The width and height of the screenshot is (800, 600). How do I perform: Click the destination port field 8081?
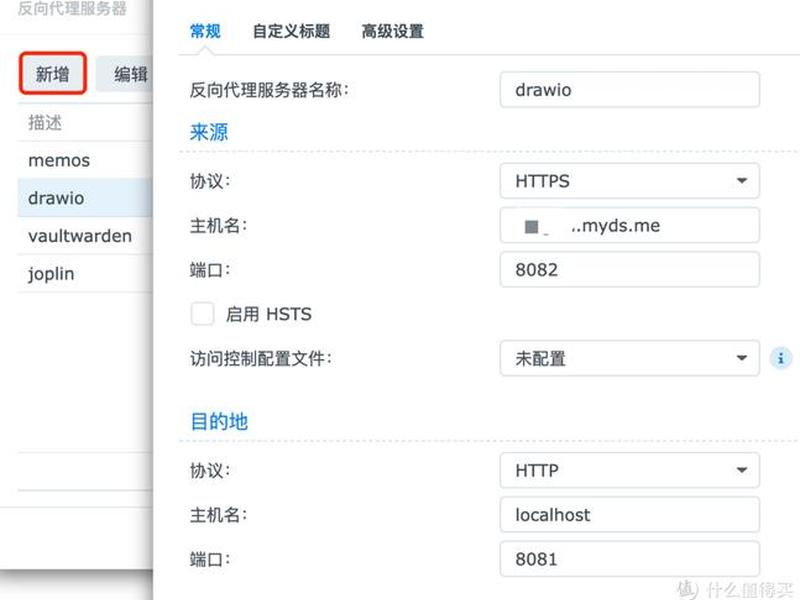[630, 559]
